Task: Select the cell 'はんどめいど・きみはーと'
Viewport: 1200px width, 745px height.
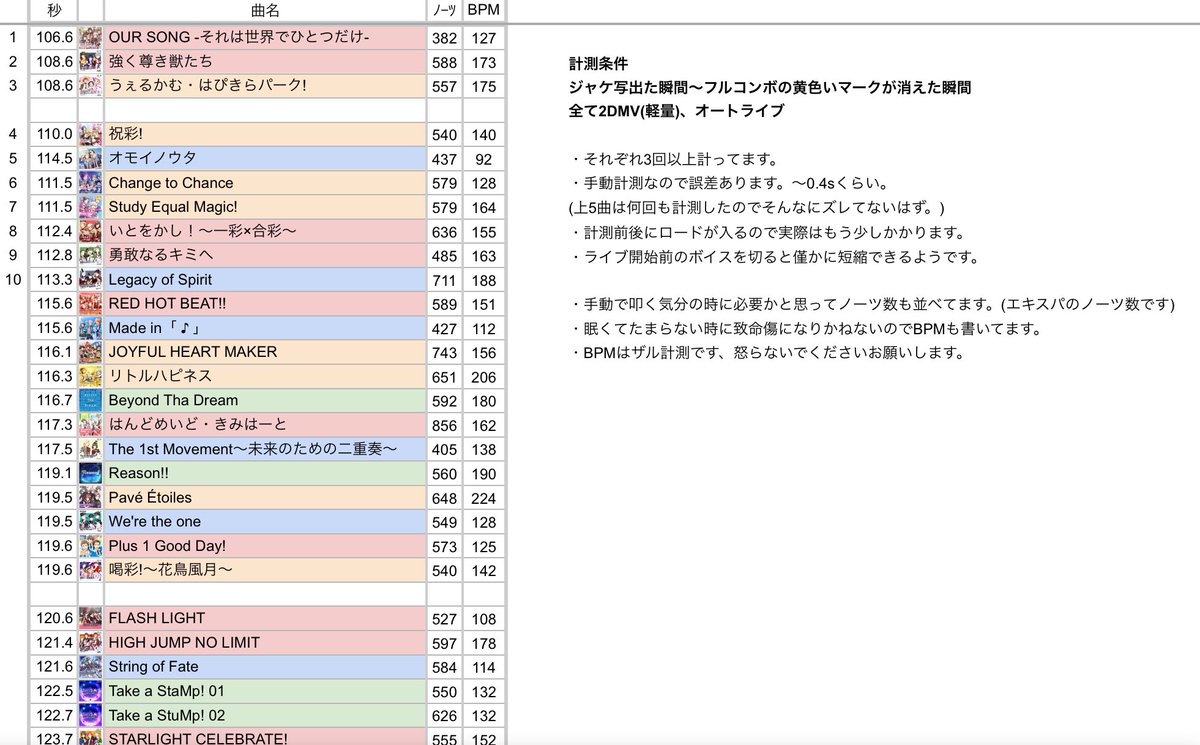Action: click(265, 424)
